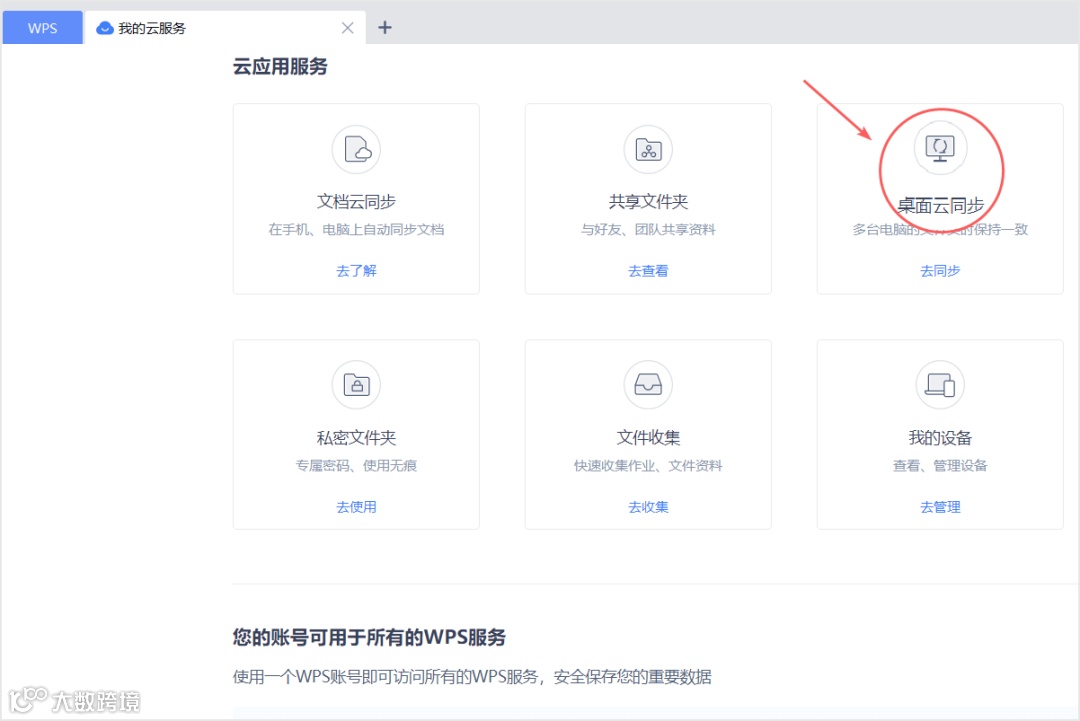This screenshot has width=1080, height=721.
Task: Click the 云应用服务 heading
Action: [280, 67]
